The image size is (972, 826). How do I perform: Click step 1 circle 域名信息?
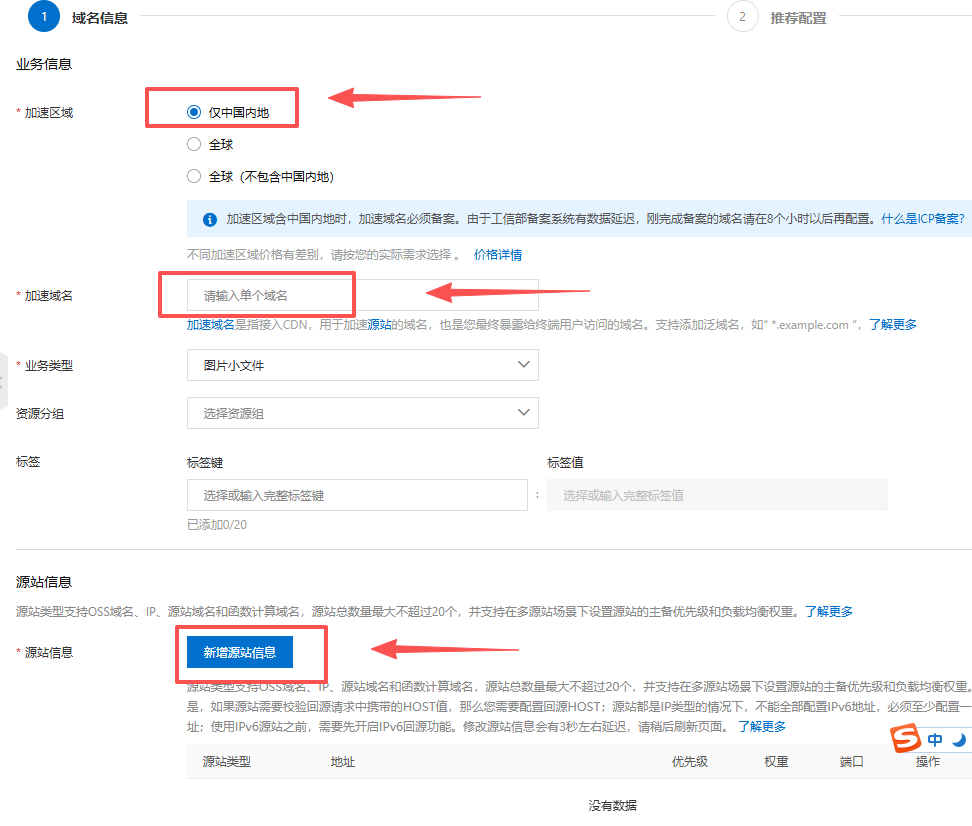click(44, 17)
